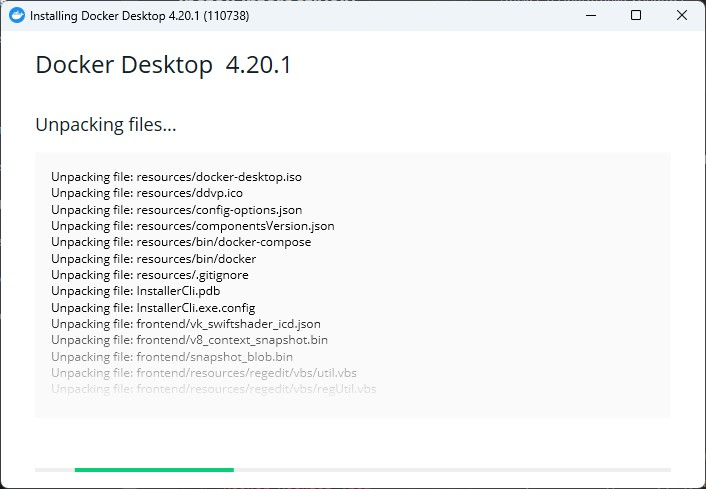Viewport: 706px width, 489px height.
Task: Click the green installation progress bar
Action: coord(154,470)
